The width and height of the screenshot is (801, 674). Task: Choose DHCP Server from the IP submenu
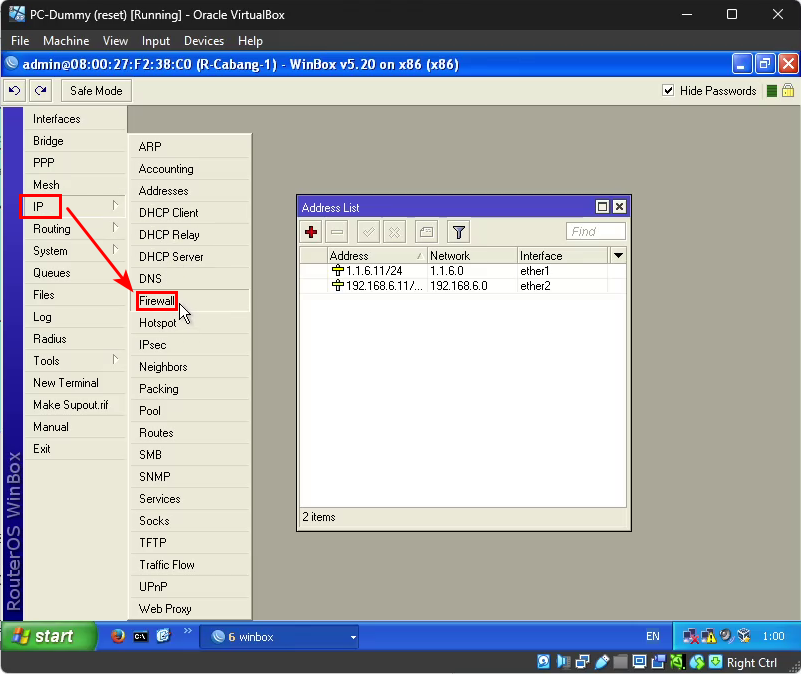tap(190, 257)
